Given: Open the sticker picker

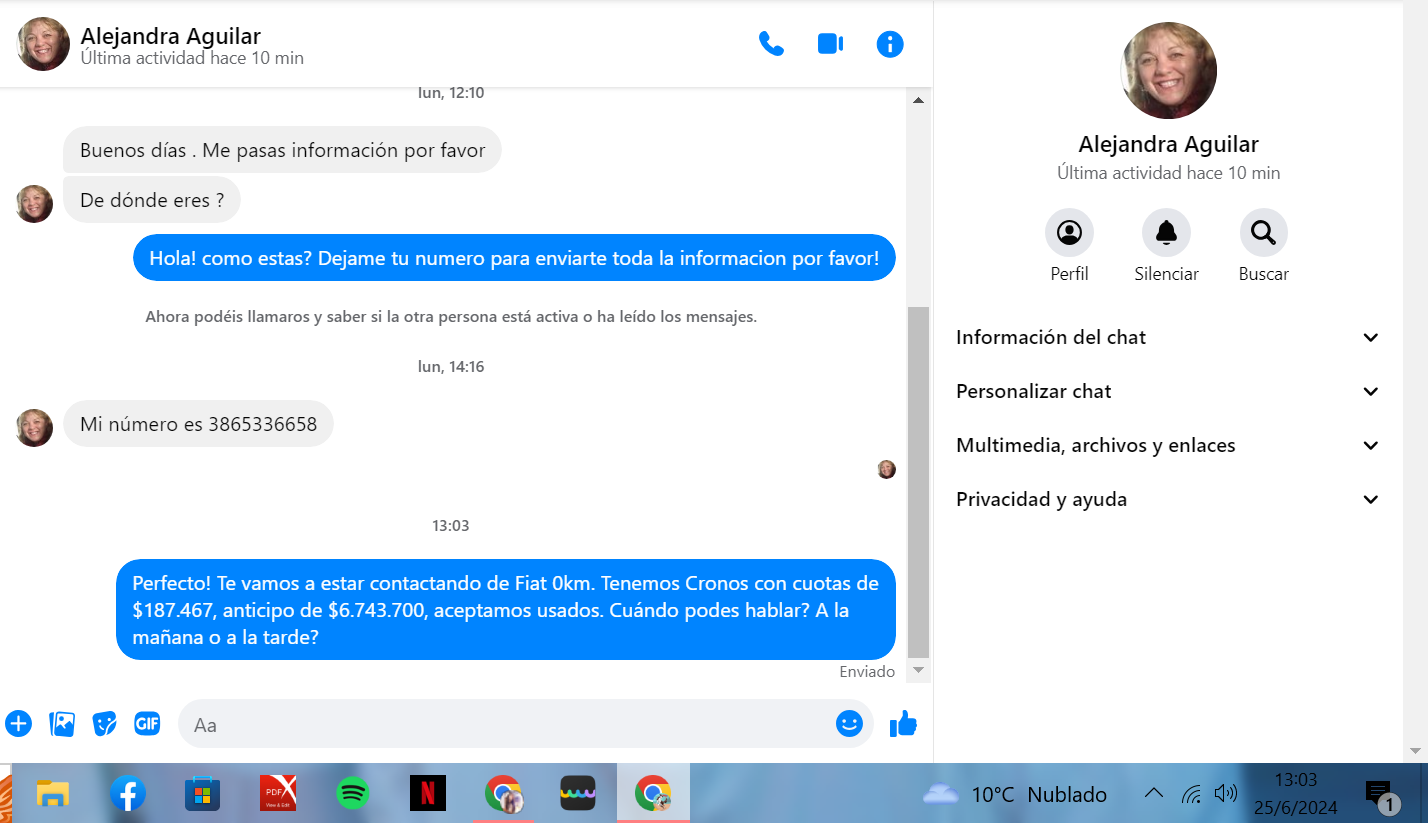Looking at the screenshot, I should pyautogui.click(x=105, y=723).
